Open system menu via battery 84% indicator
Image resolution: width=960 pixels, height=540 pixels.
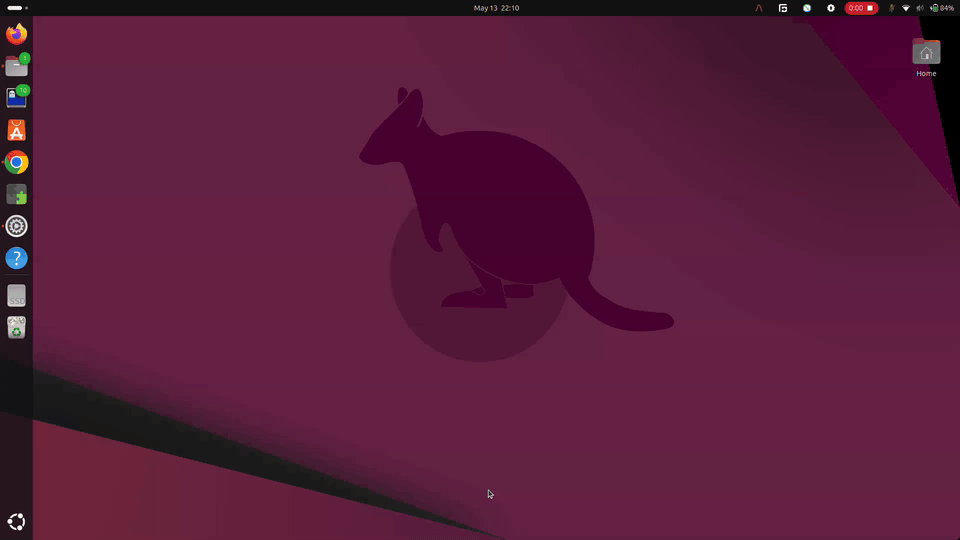coord(942,8)
